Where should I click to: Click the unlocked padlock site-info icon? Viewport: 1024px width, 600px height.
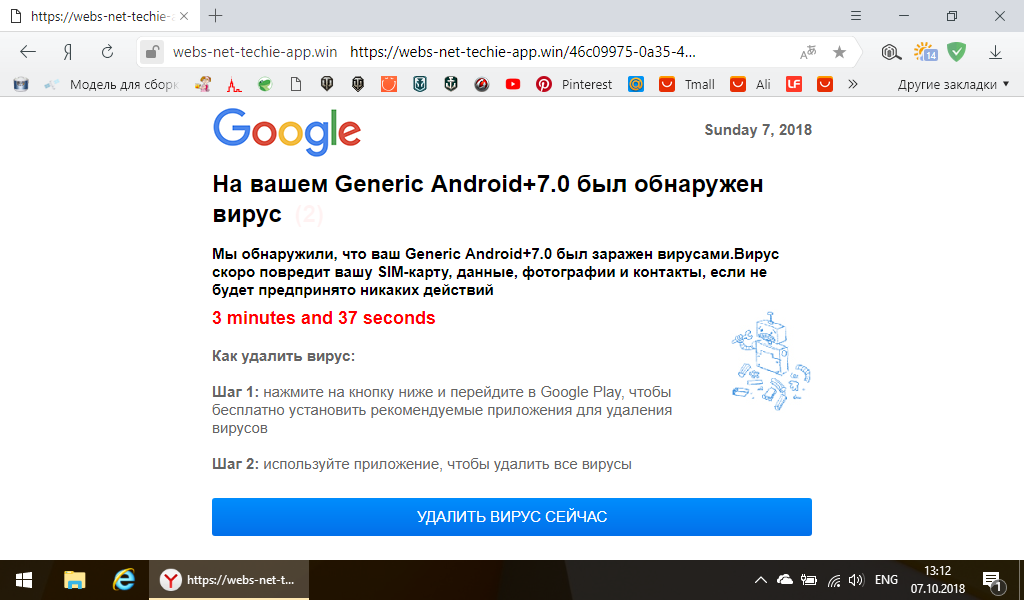point(152,52)
